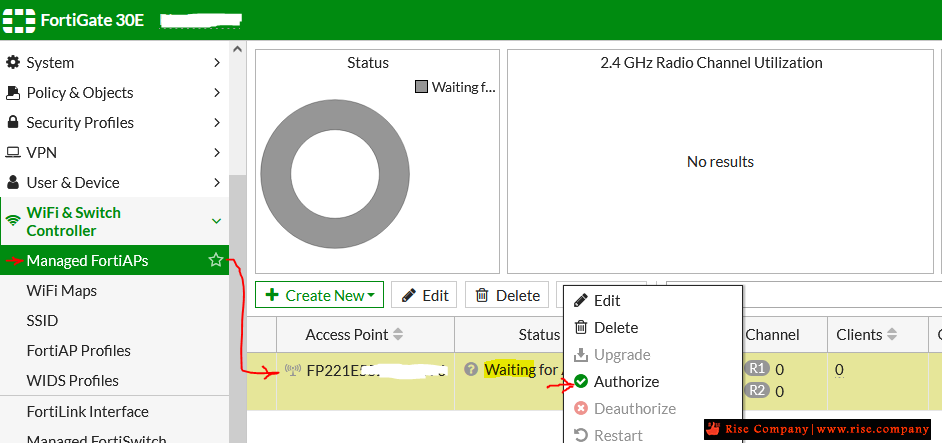The height and width of the screenshot is (443, 942).
Task: Expand the VPN menu
Action: click(x=217, y=153)
